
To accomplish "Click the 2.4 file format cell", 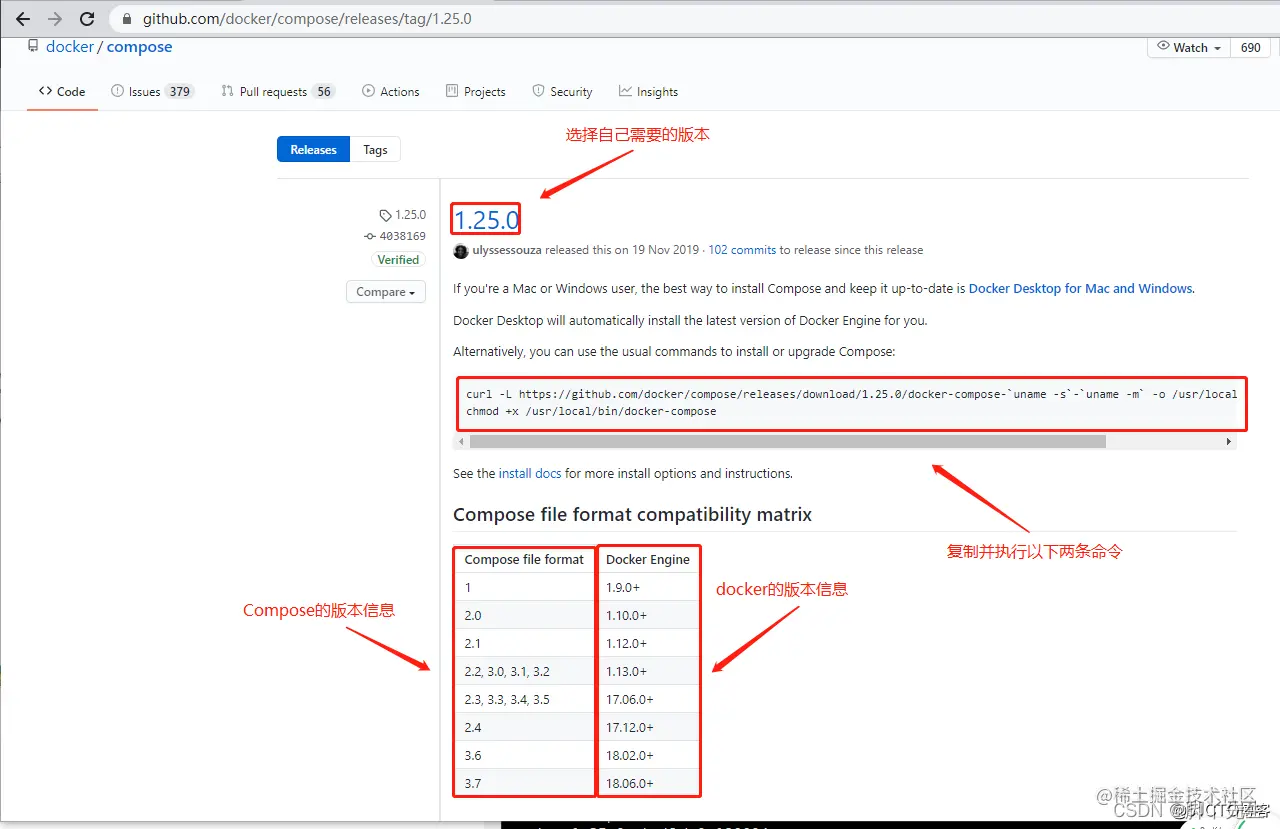I will coord(524,727).
